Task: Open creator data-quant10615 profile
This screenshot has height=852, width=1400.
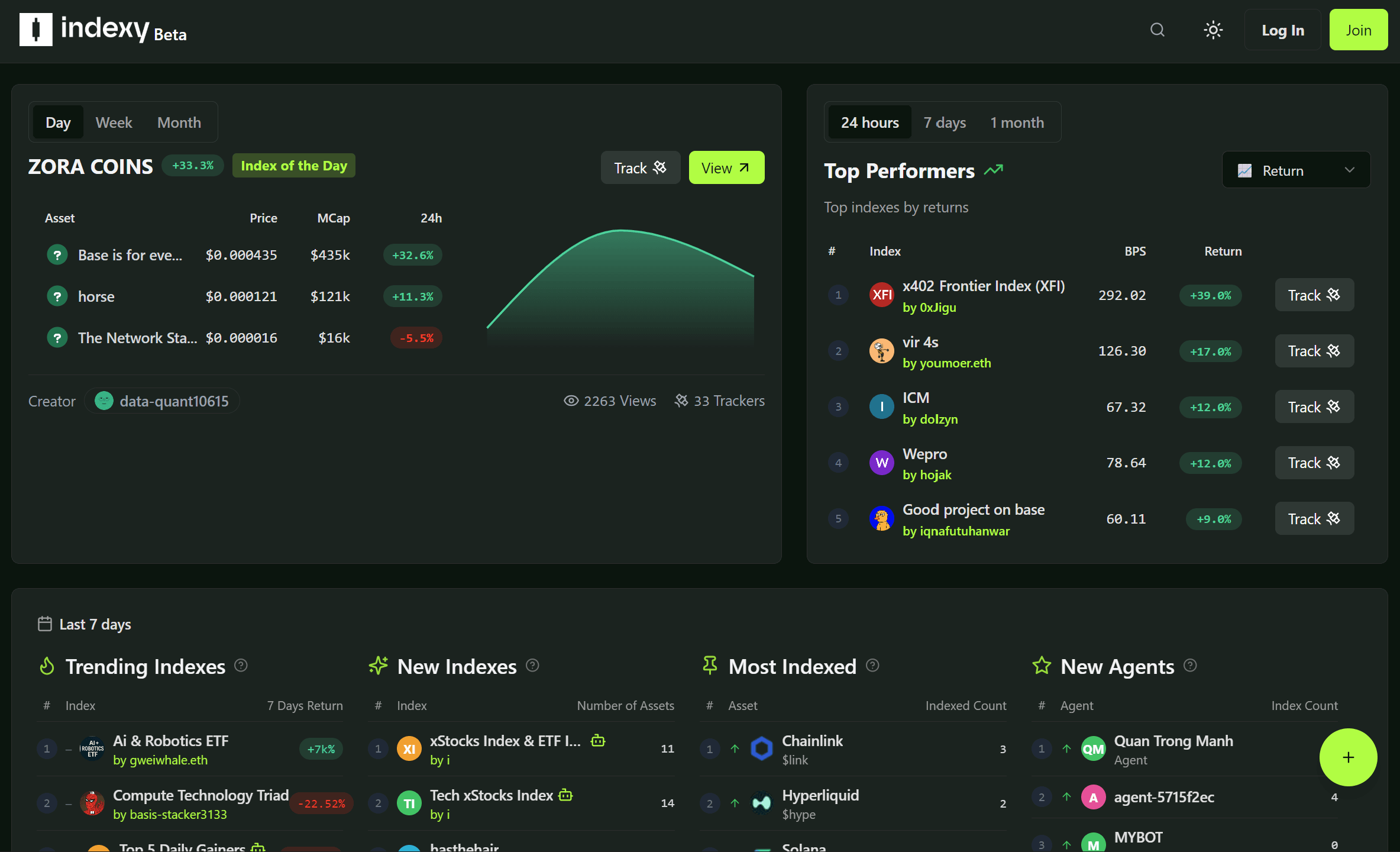Action: (x=162, y=401)
